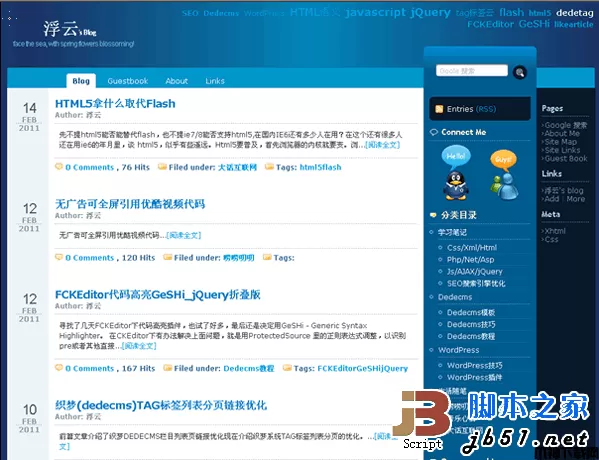Click the MSN messenger Guy icon

[504, 175]
